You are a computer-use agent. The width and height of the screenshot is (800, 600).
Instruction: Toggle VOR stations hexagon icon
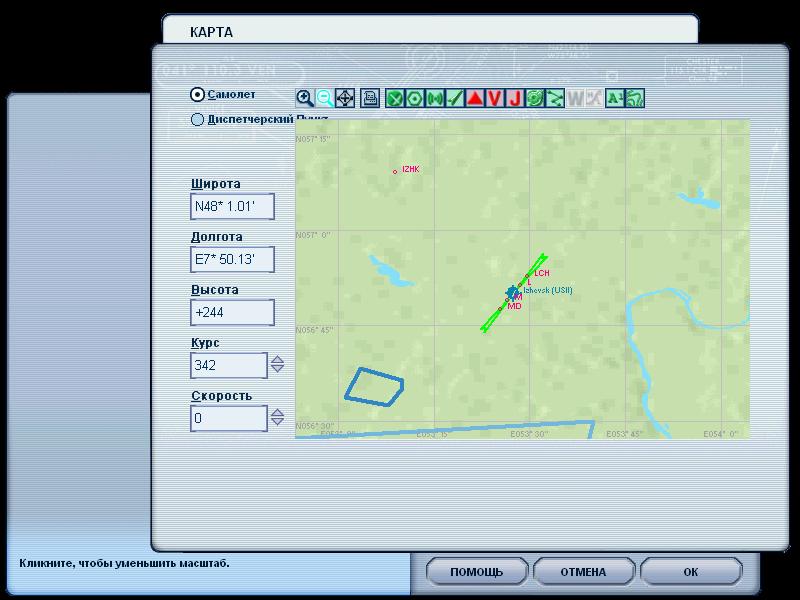(x=414, y=98)
